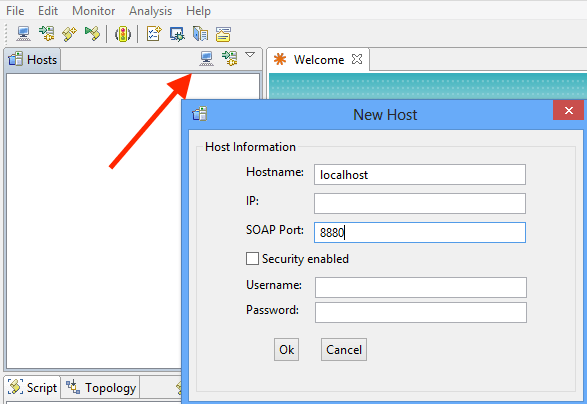Select the Script tab
The height and width of the screenshot is (404, 587).
click(x=33, y=388)
